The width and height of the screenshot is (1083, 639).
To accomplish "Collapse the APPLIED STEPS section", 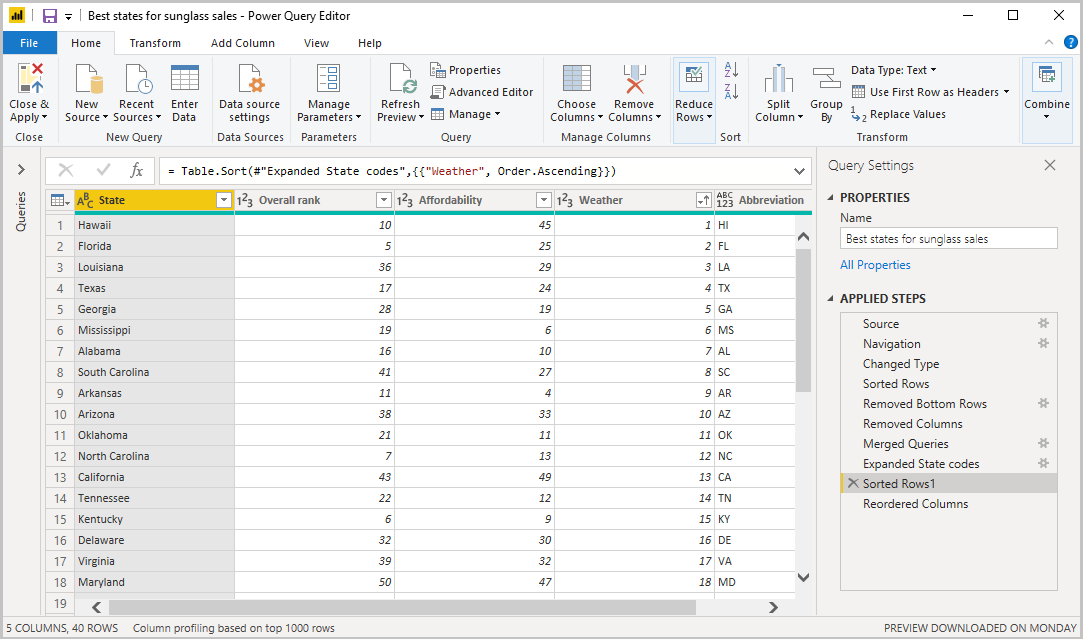I will pyautogui.click(x=831, y=298).
